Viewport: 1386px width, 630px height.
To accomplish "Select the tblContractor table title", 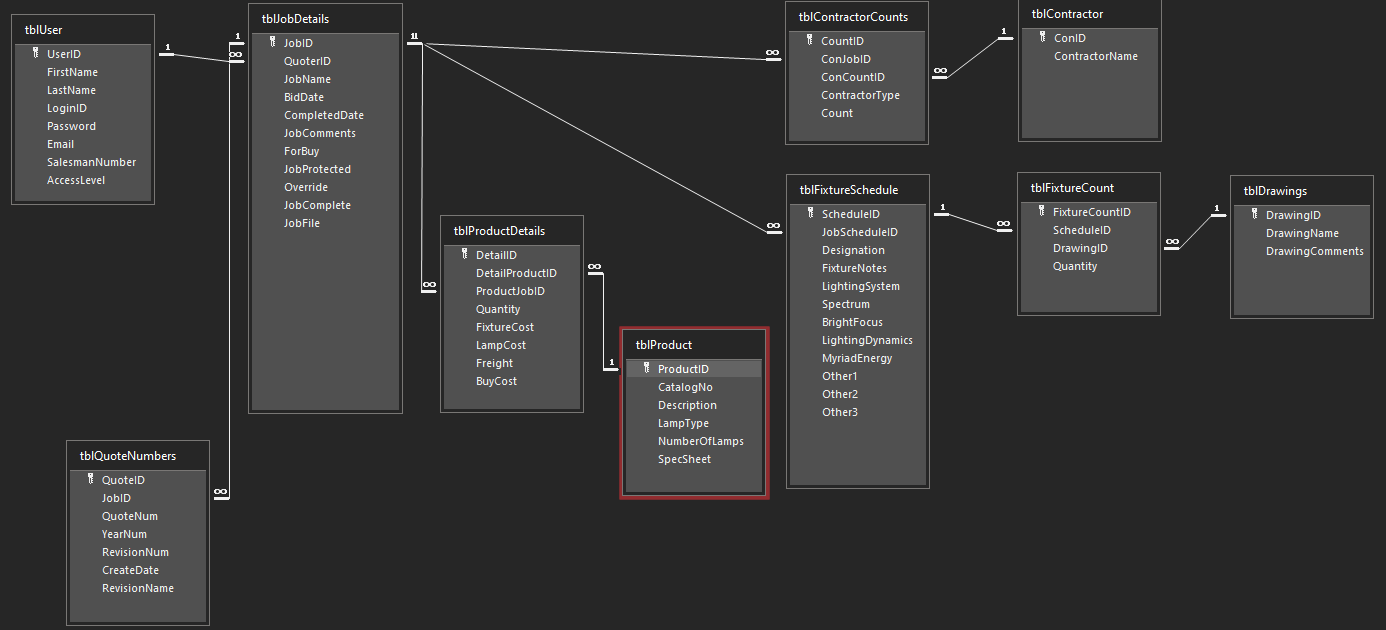I will coord(1067,14).
